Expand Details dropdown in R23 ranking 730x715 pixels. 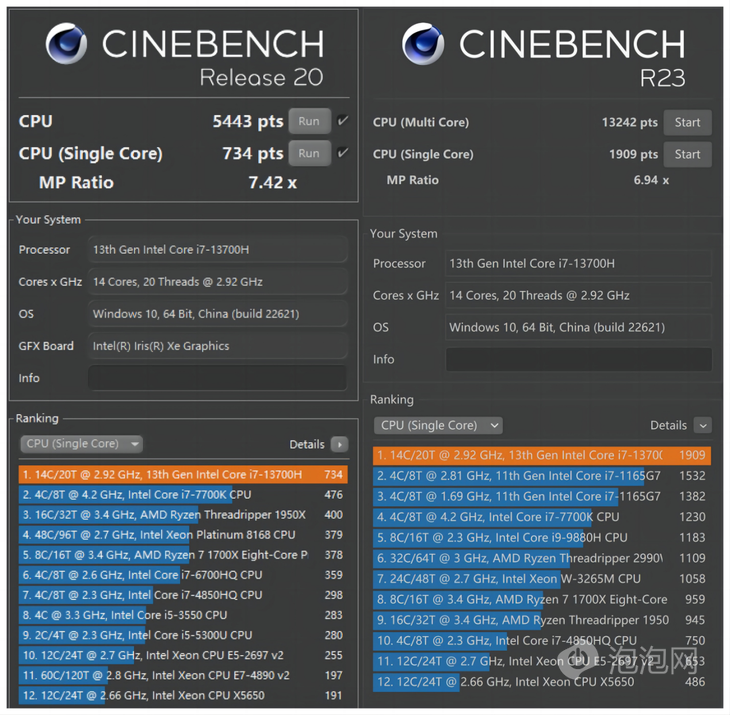[x=703, y=425]
